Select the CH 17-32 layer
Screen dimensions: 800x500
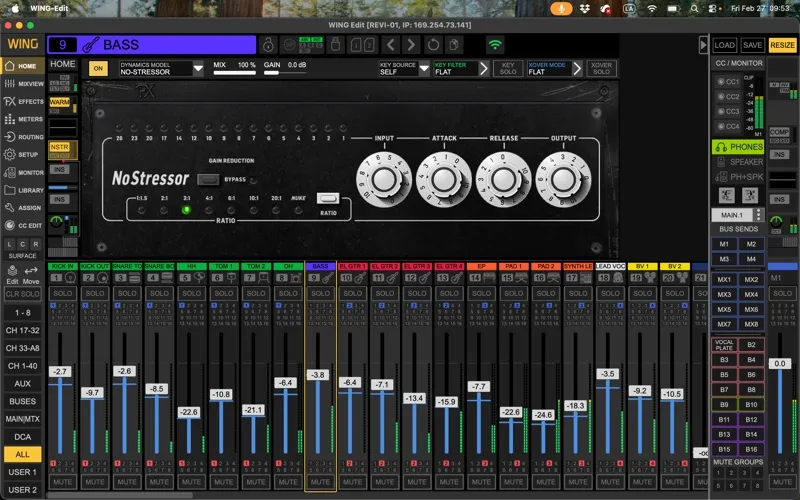[22, 330]
